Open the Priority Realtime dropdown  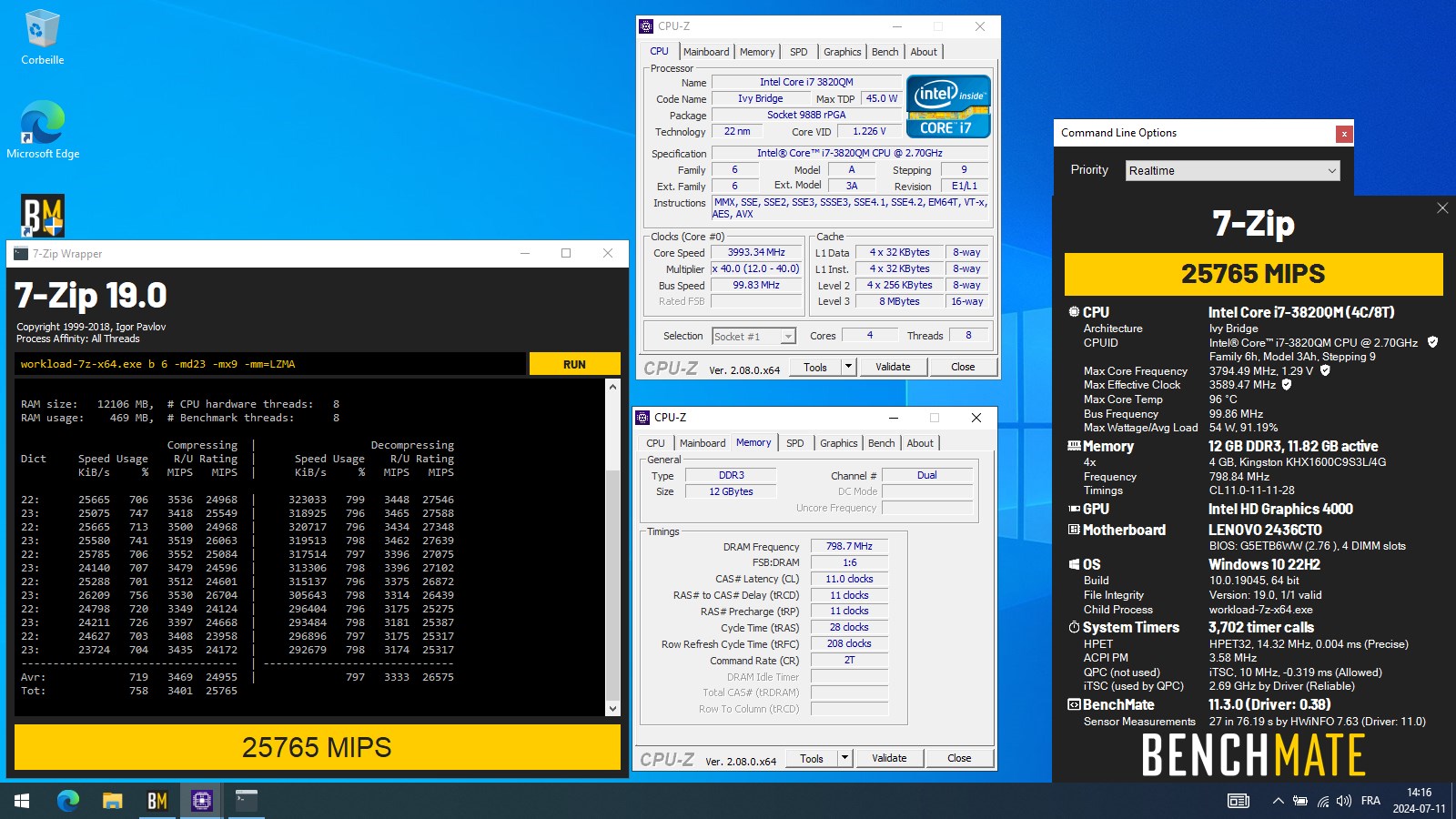click(1233, 170)
